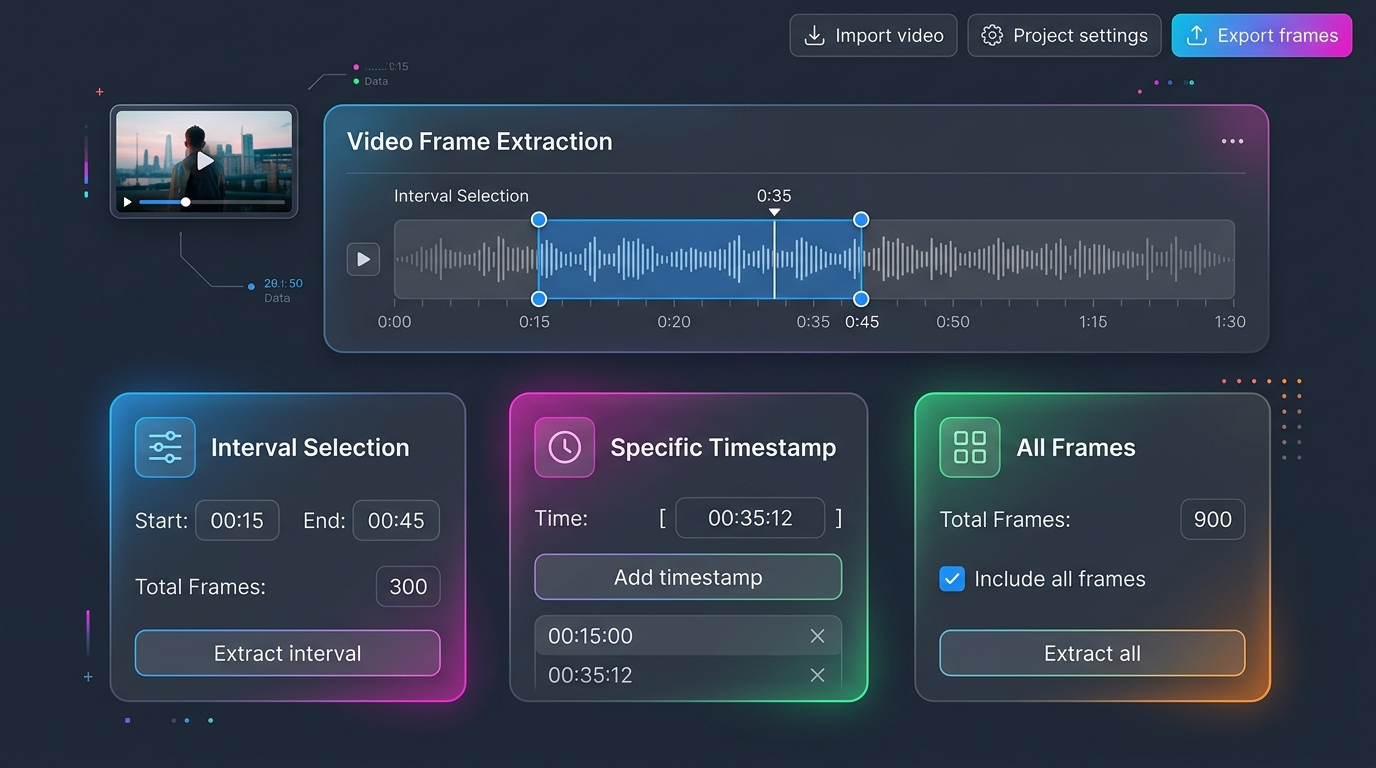This screenshot has height=768, width=1376.
Task: Click the Interval Selection sliders icon
Action: 165,447
